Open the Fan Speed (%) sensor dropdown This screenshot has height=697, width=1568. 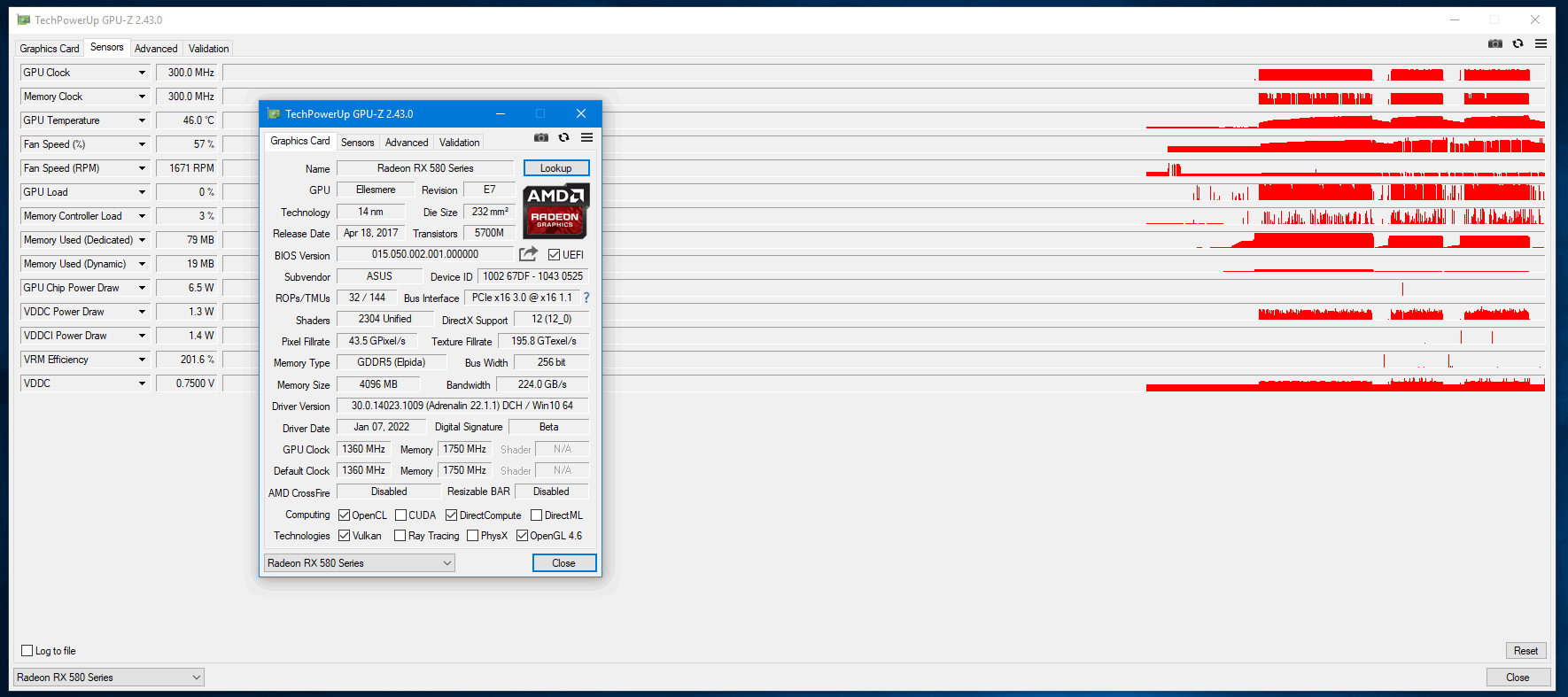coord(142,144)
